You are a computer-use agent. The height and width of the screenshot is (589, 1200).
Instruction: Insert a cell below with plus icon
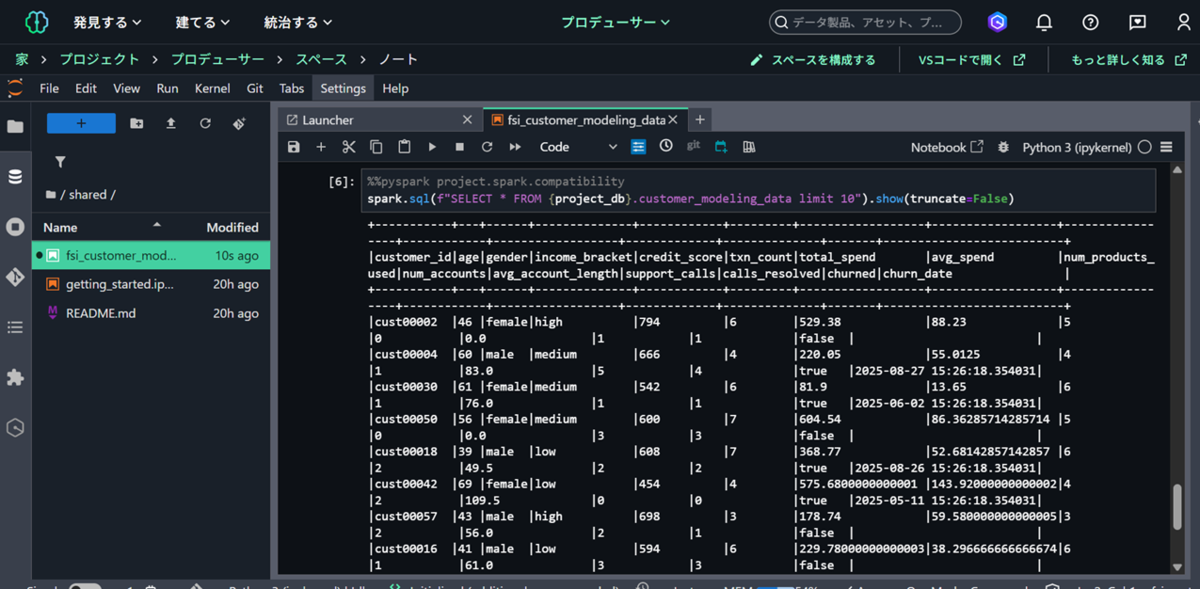coord(321,147)
